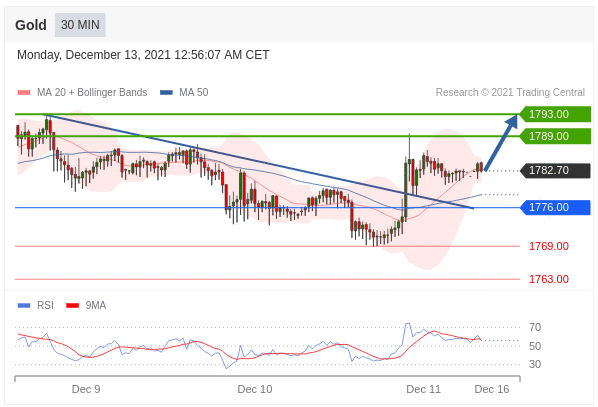Toggle the red 9MA legend marker

72,305
